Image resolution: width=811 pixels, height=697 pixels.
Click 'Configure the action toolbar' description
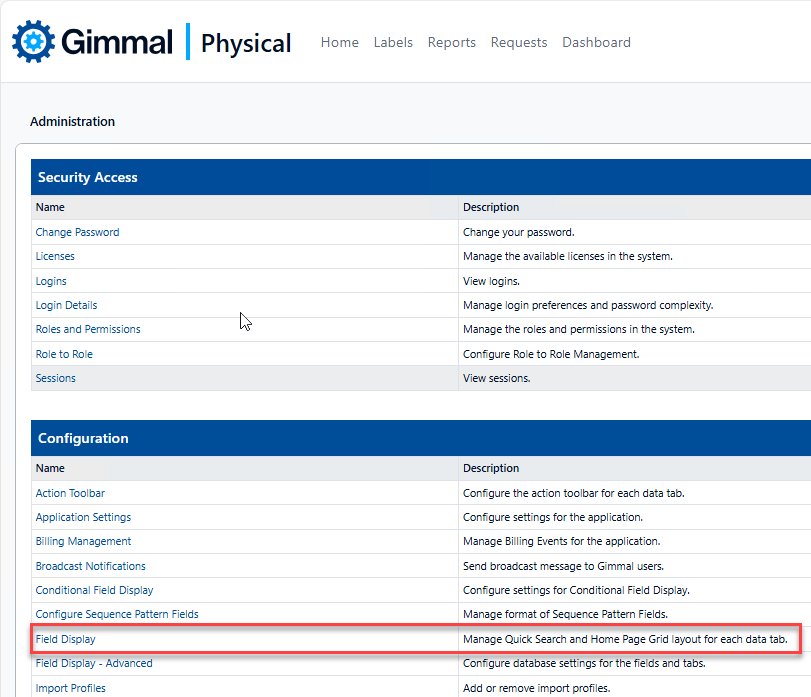[x=574, y=493]
